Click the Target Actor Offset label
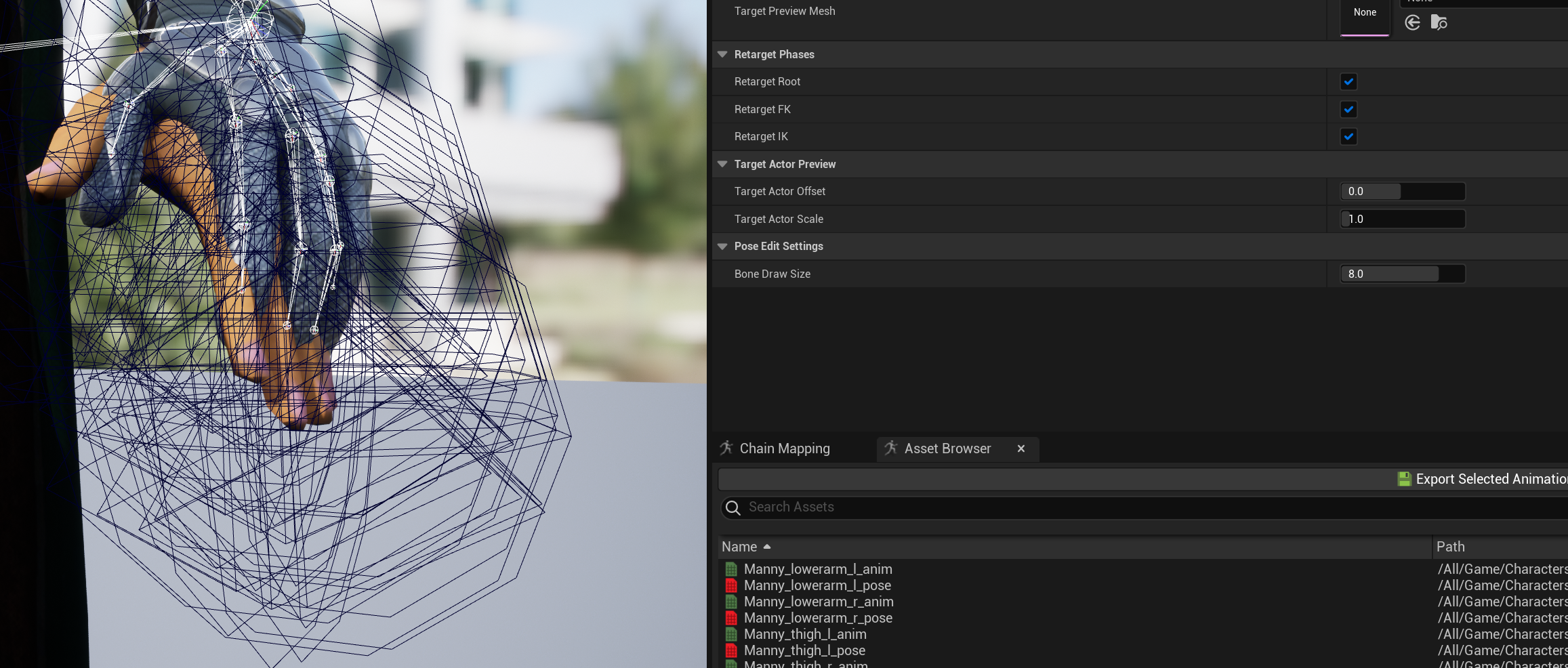 (x=780, y=192)
